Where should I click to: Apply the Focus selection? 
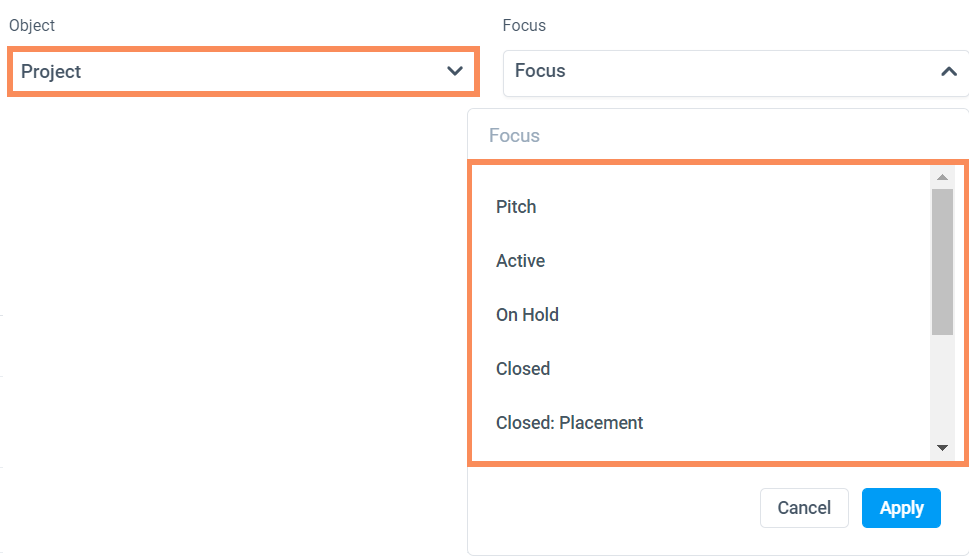(901, 508)
